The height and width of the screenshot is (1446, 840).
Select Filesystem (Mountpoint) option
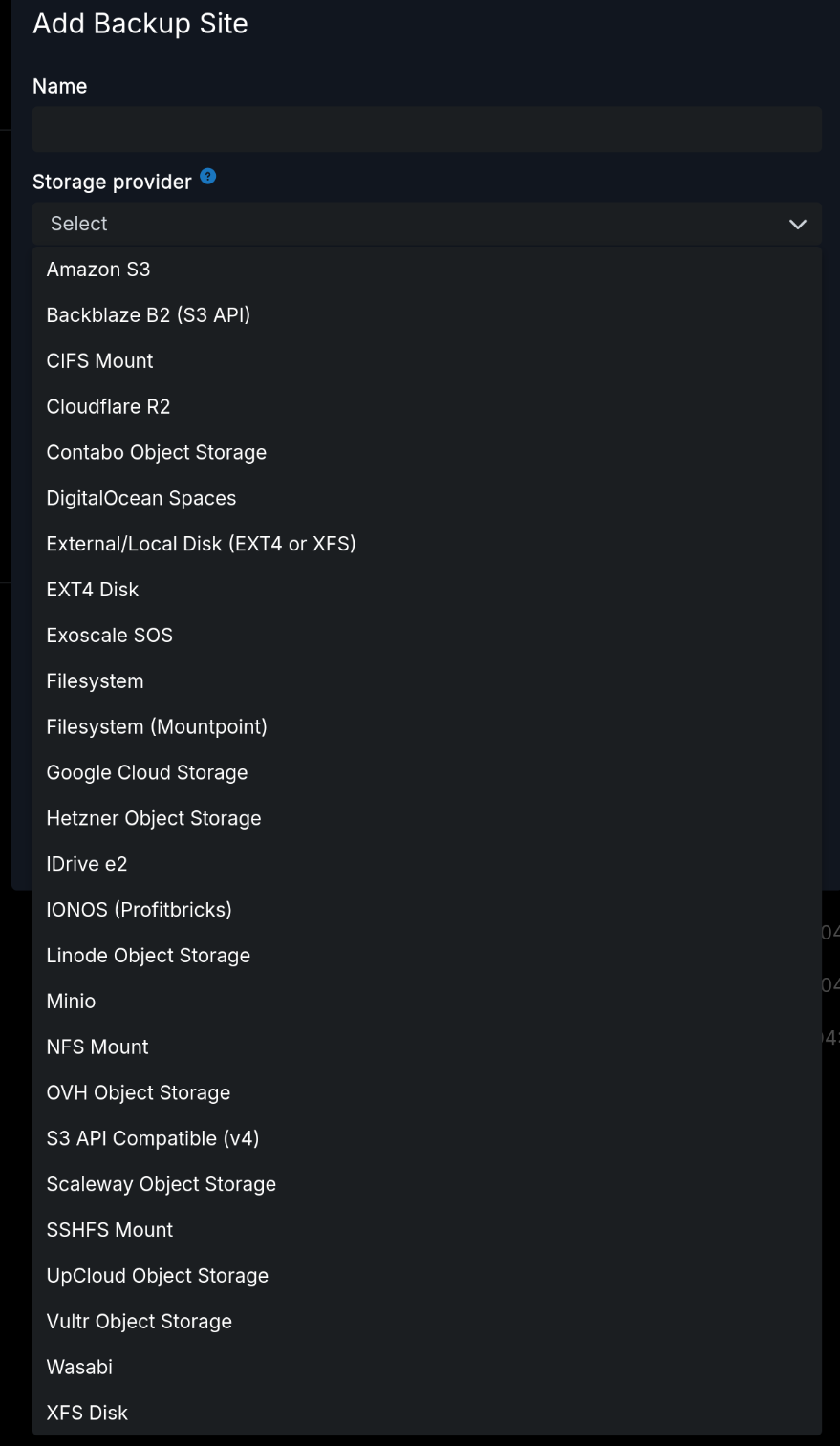tap(157, 726)
